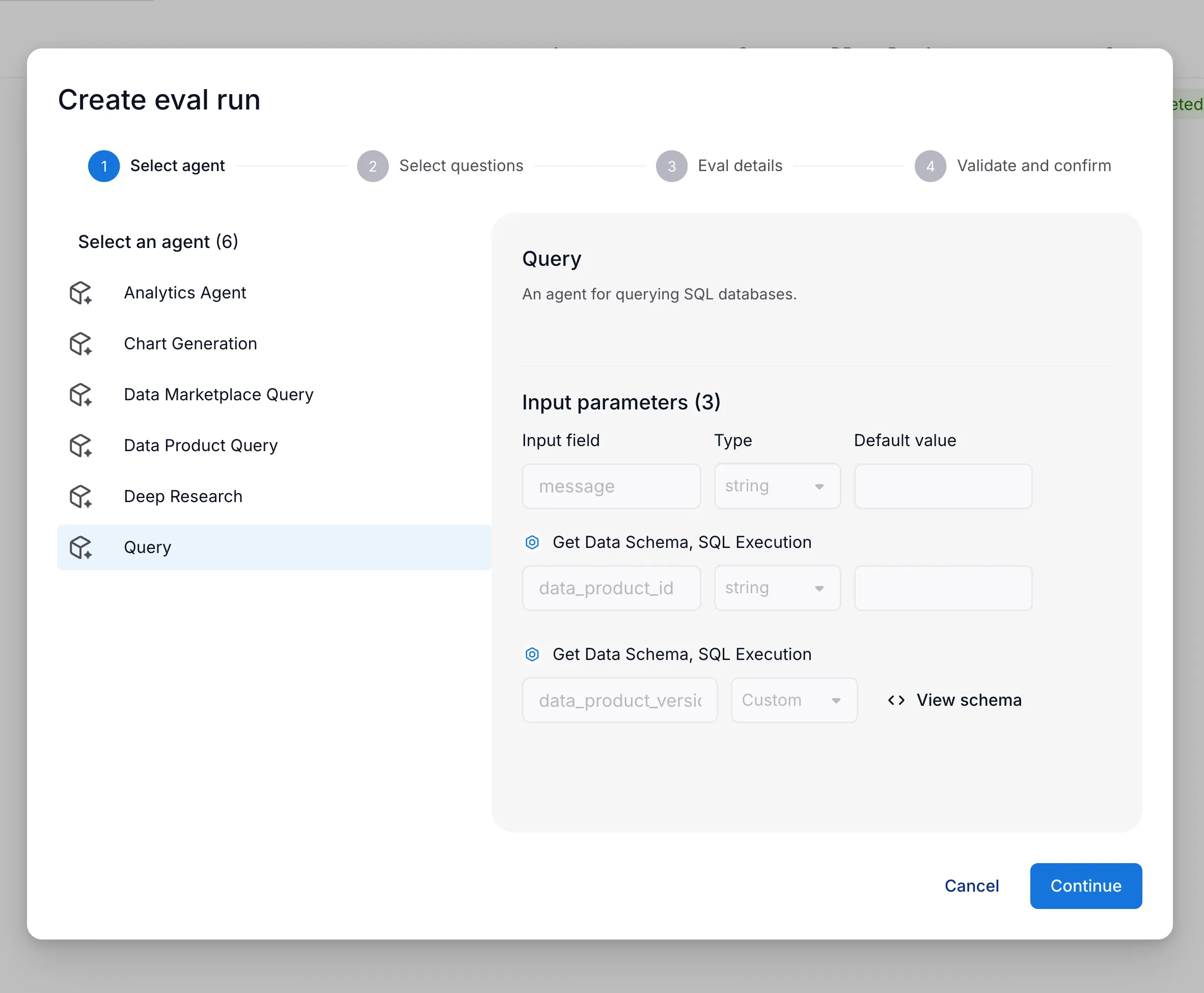The image size is (1204, 993).
Task: Click the Data Product Query agent icon
Action: tap(80, 446)
